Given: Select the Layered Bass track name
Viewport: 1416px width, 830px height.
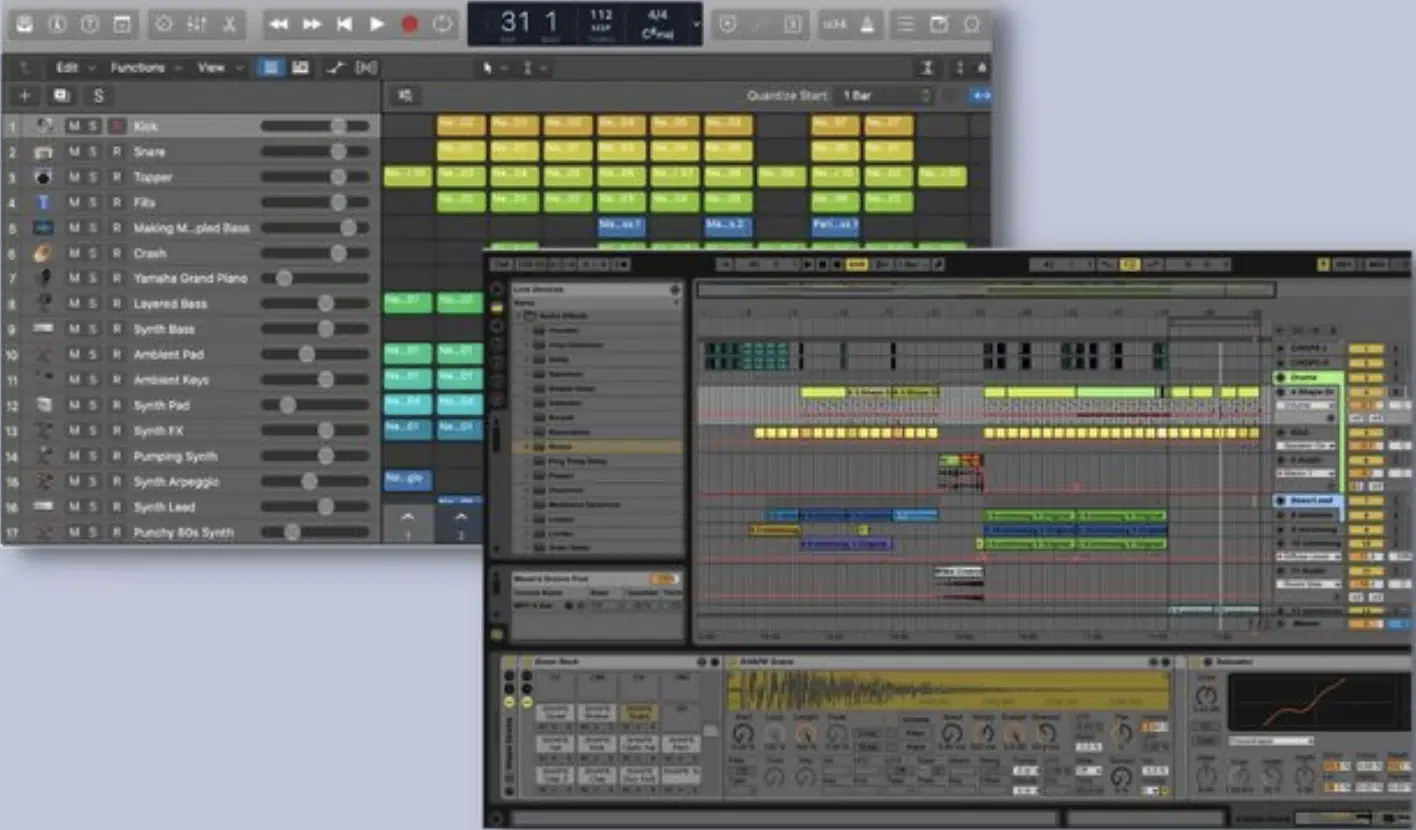Looking at the screenshot, I should click(x=170, y=304).
